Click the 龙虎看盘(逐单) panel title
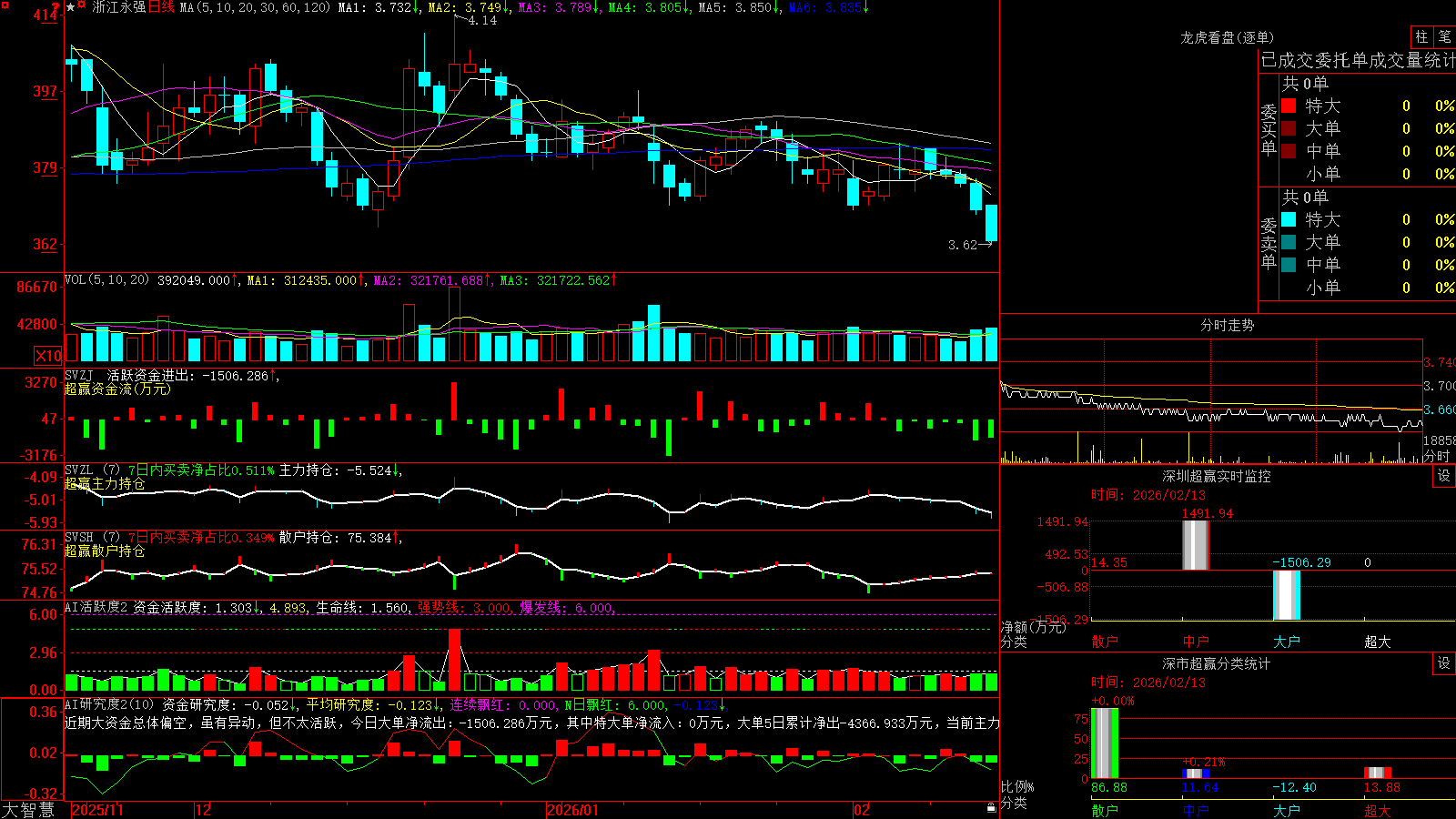 pyautogui.click(x=1227, y=37)
